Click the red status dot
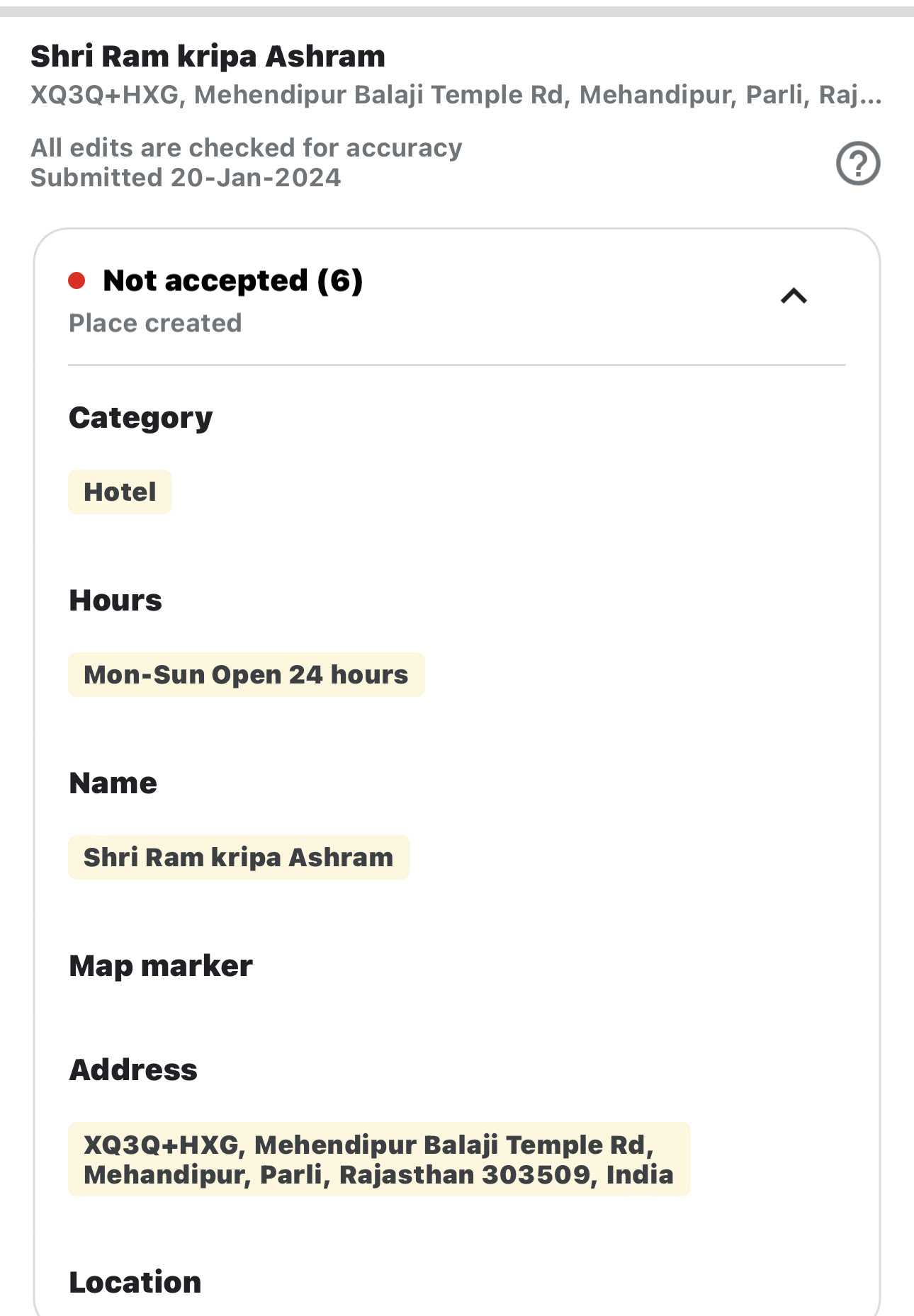Screen dimensions: 914x1316 (77, 281)
